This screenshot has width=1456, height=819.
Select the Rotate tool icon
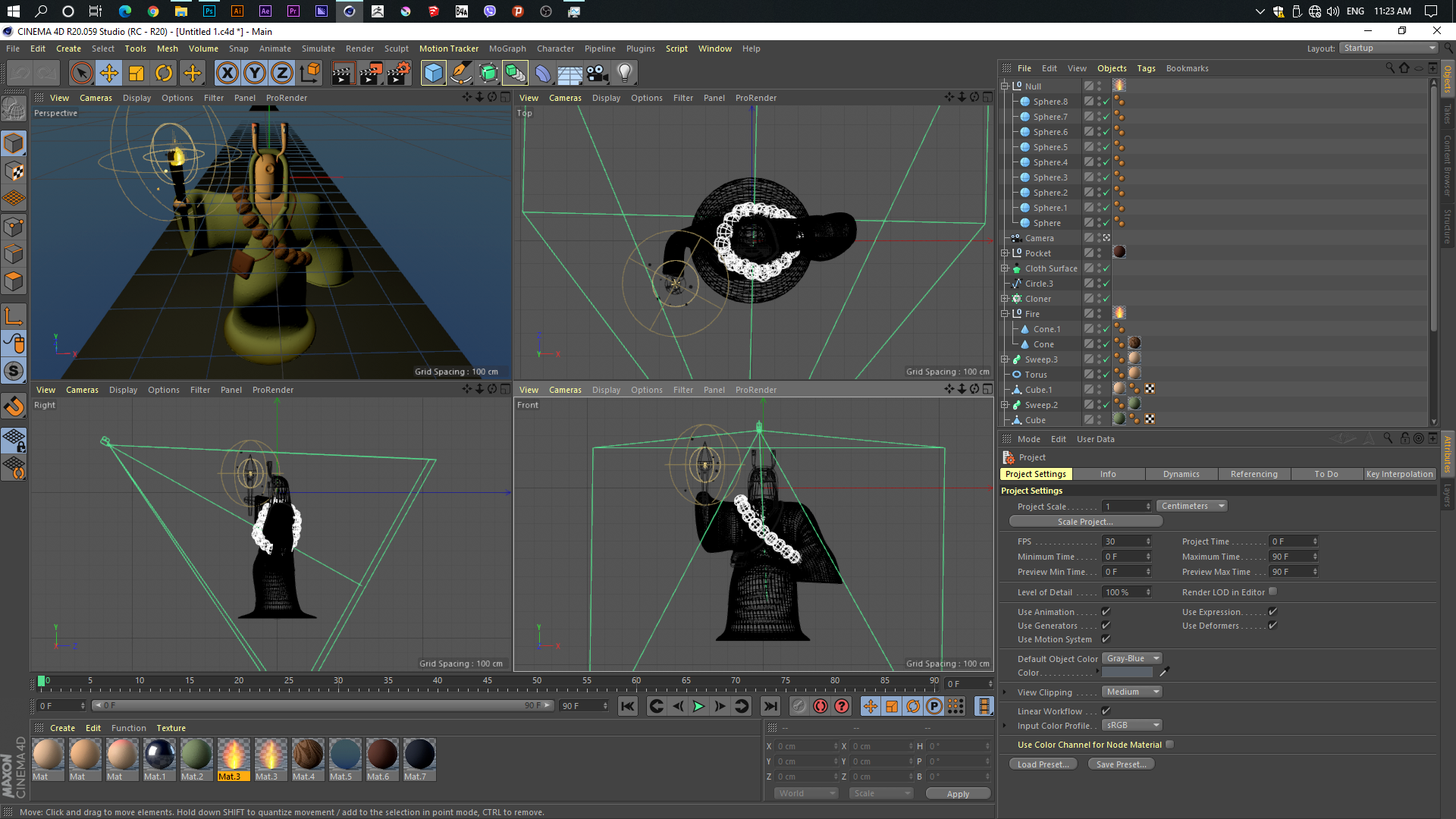[x=164, y=73]
